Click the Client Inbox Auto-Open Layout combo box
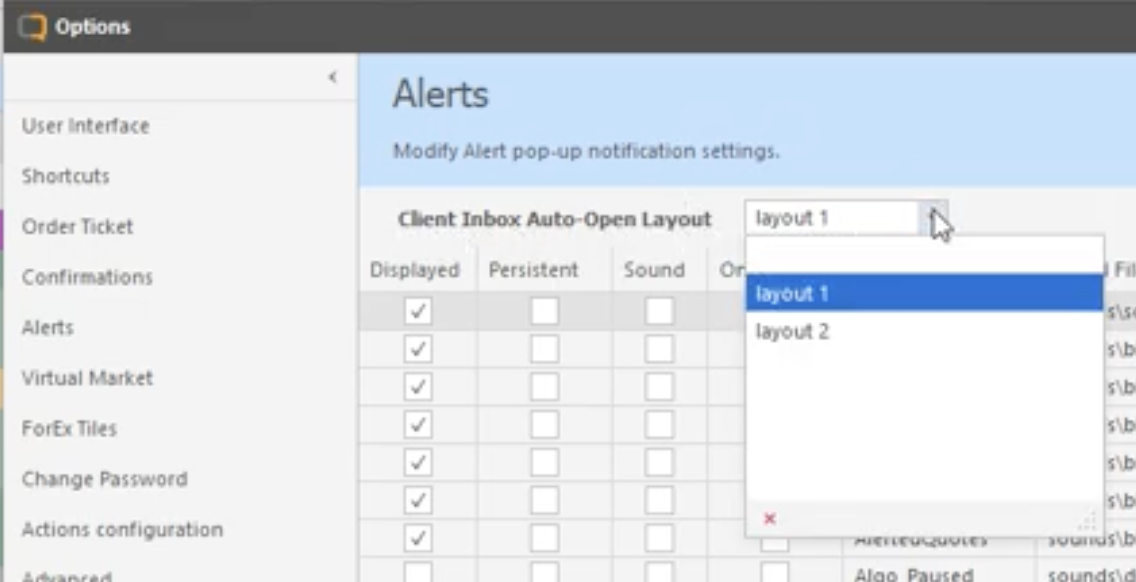The height and width of the screenshot is (582, 1136). tap(846, 218)
